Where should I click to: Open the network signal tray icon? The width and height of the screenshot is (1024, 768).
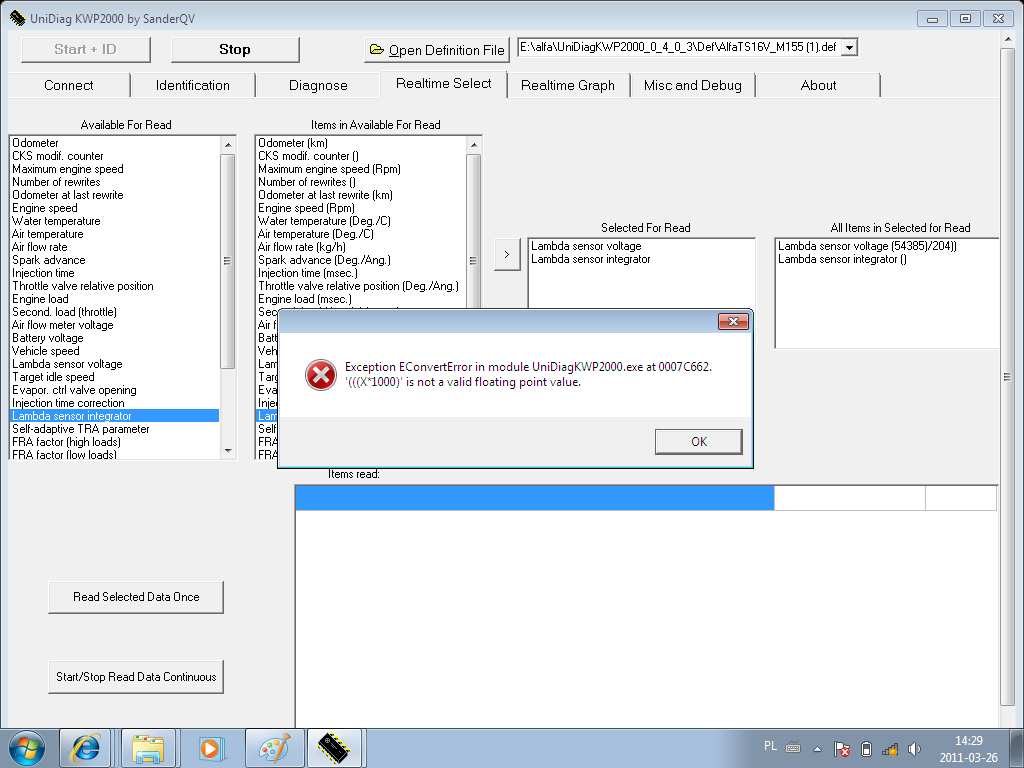click(x=890, y=748)
